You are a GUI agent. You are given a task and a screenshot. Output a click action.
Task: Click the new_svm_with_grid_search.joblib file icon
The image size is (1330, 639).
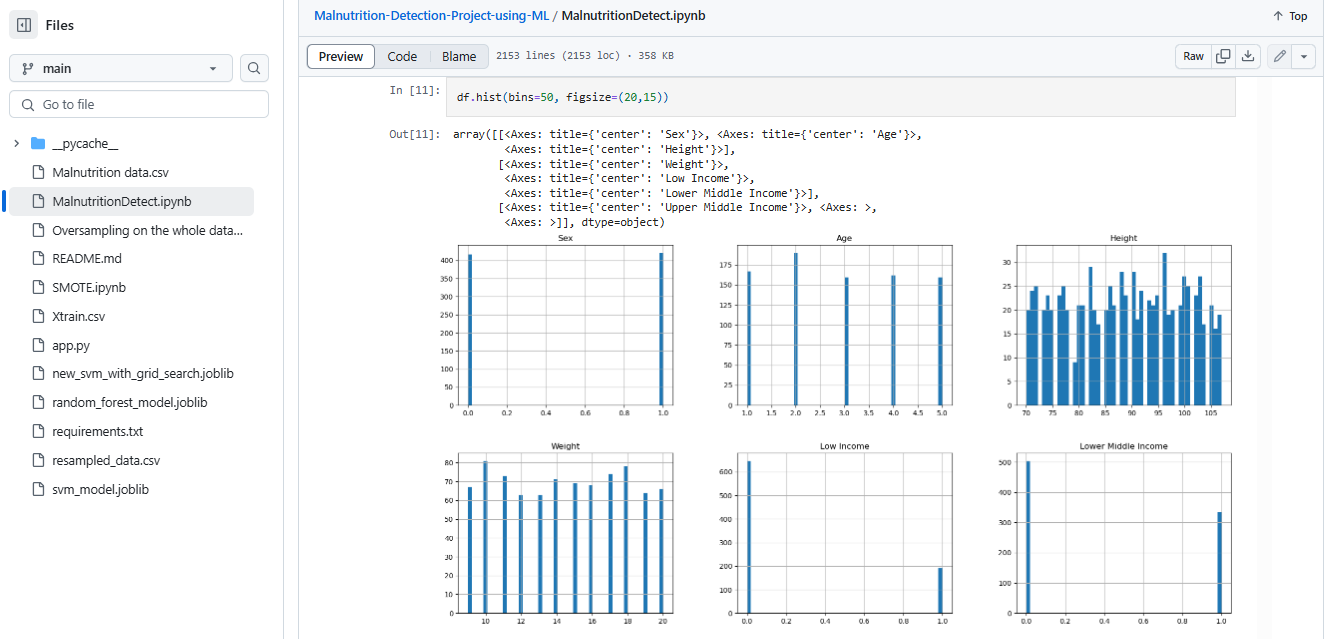point(38,374)
